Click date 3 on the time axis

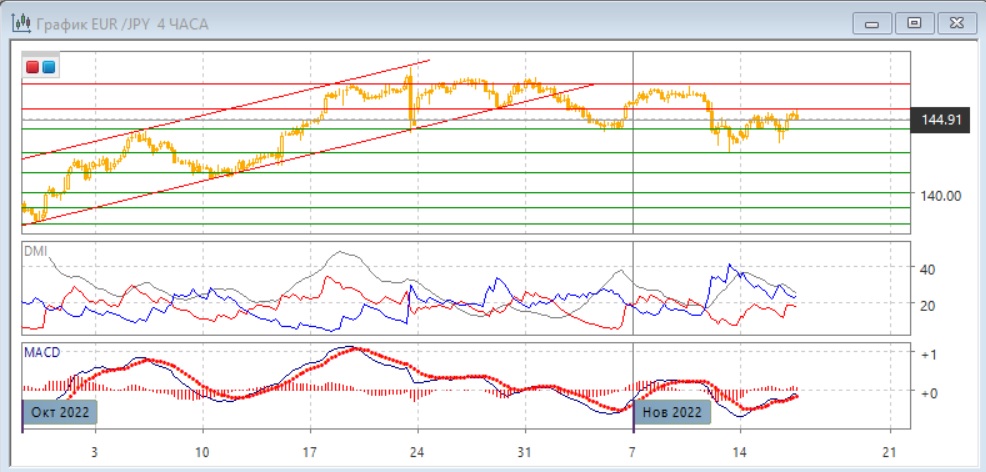click(94, 451)
